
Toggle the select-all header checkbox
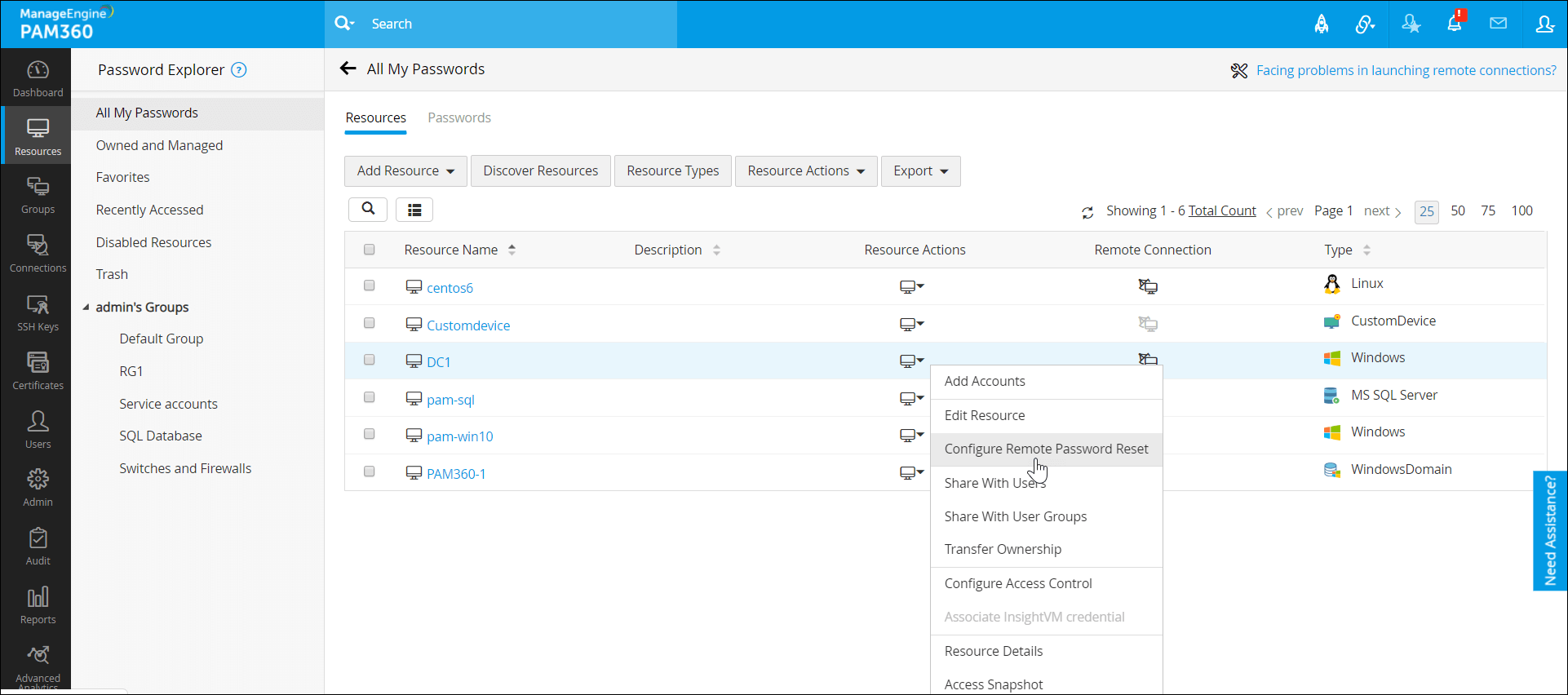tap(370, 250)
